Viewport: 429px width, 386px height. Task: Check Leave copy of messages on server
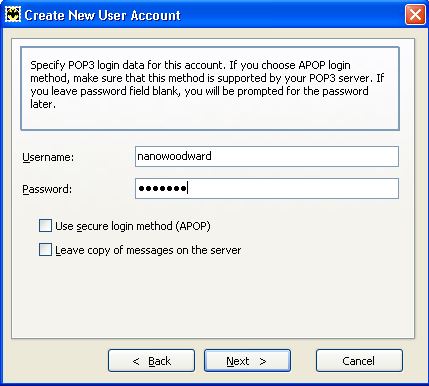(45, 250)
